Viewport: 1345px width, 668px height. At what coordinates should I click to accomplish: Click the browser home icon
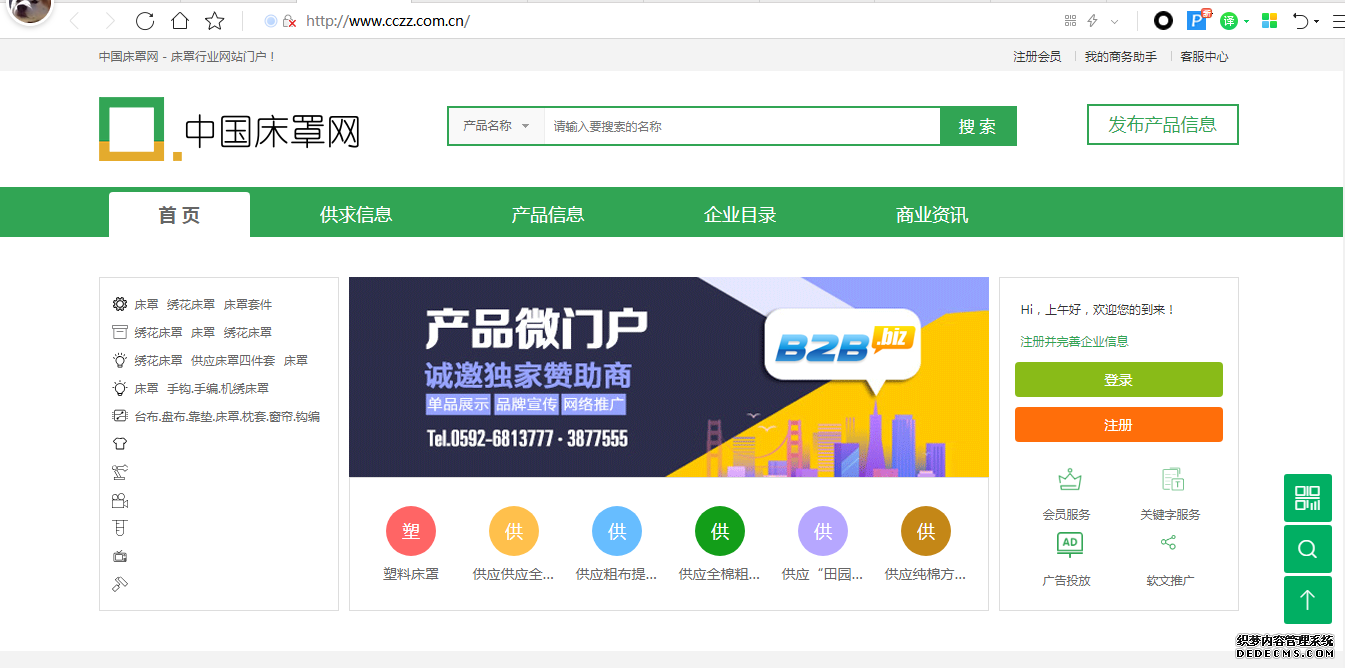[179, 21]
